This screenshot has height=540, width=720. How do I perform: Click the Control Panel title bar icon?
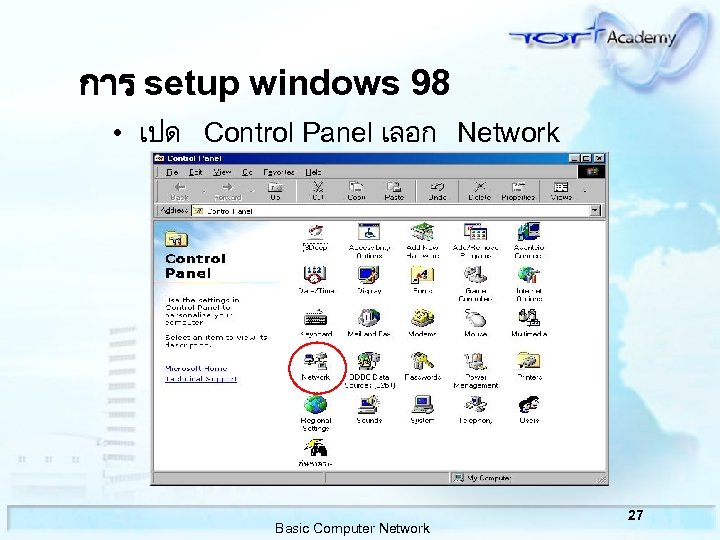click(159, 158)
